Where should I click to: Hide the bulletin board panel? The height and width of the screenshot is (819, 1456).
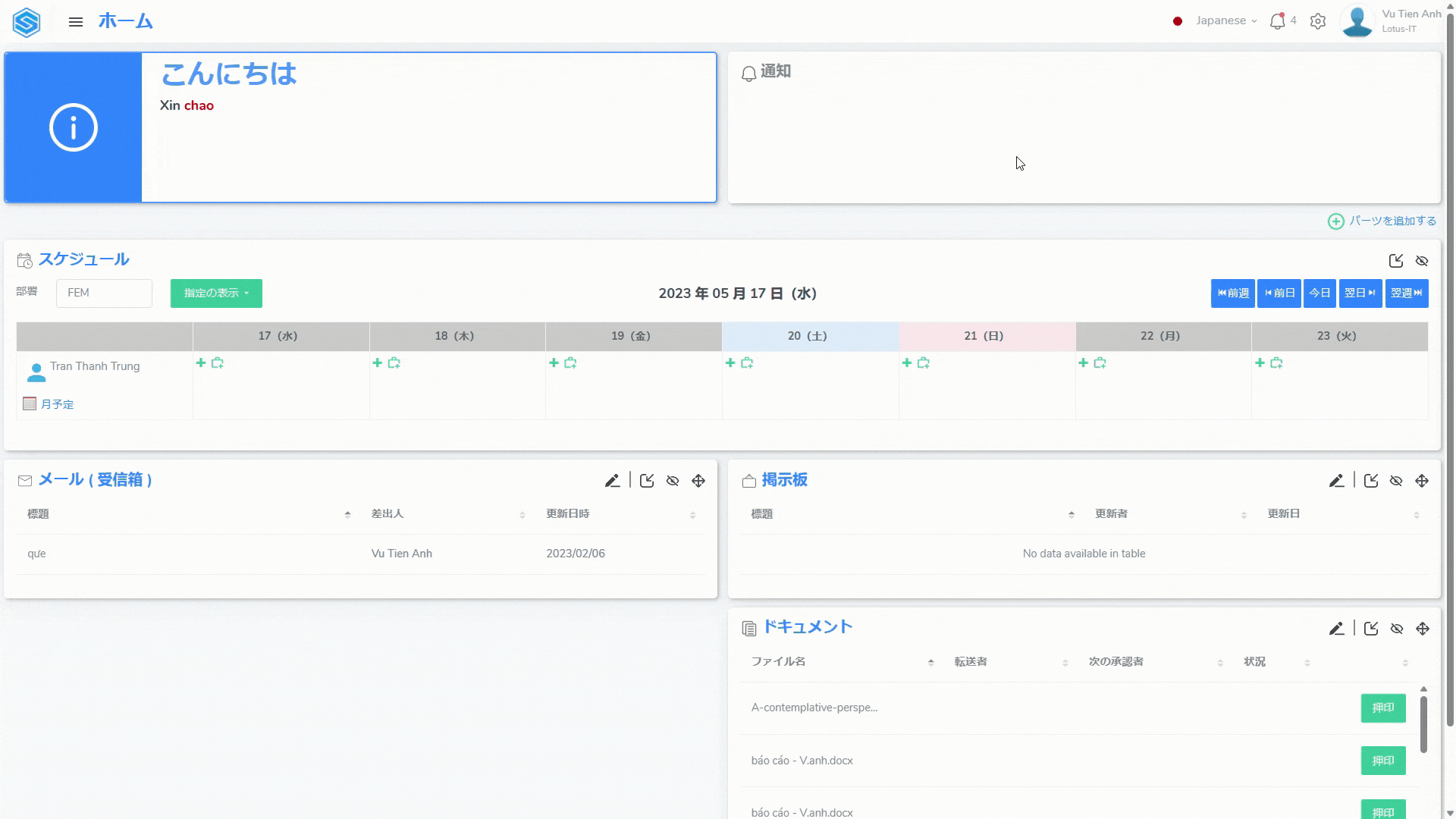(1396, 481)
